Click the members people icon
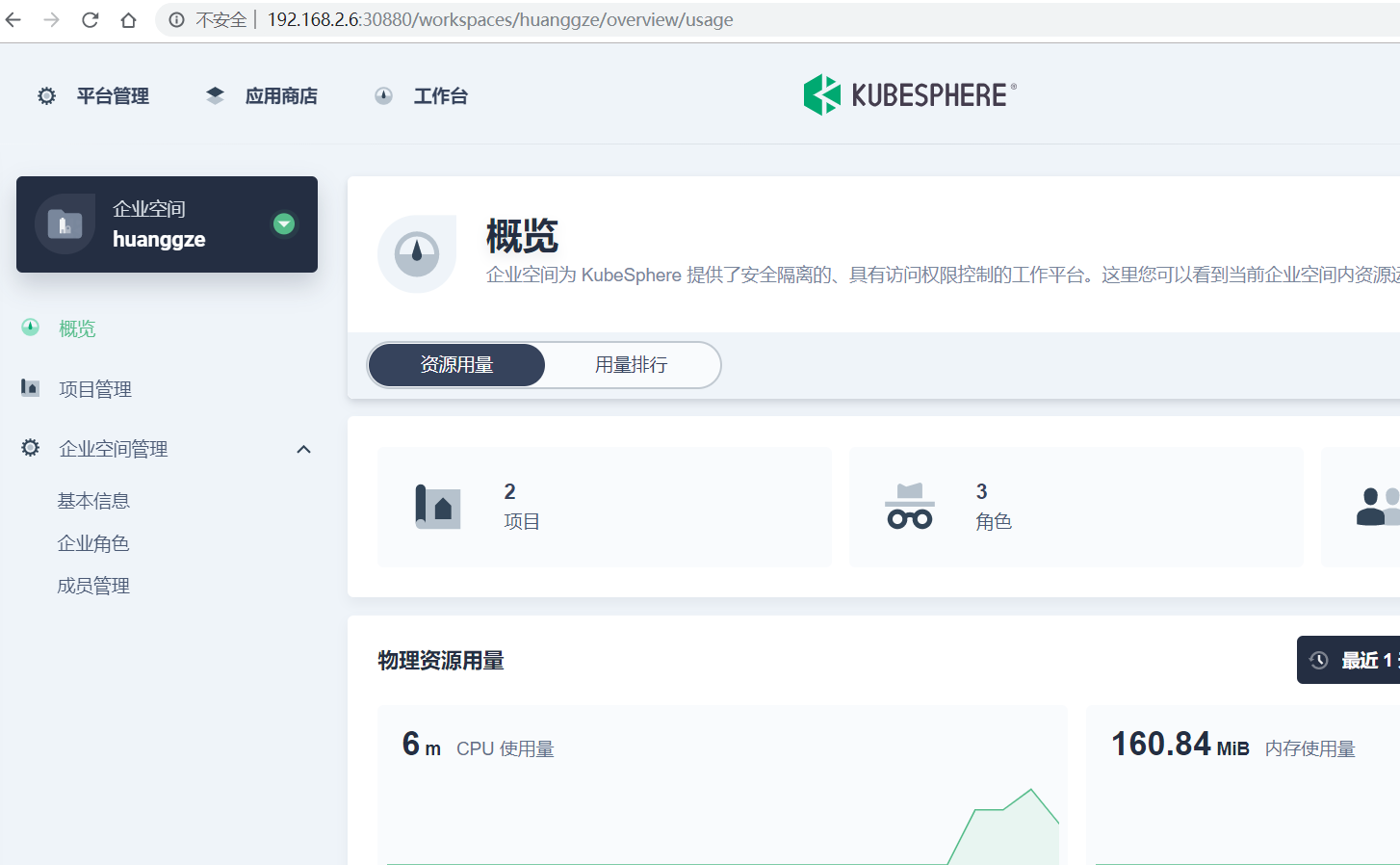The width and height of the screenshot is (1400, 865). tap(1378, 507)
